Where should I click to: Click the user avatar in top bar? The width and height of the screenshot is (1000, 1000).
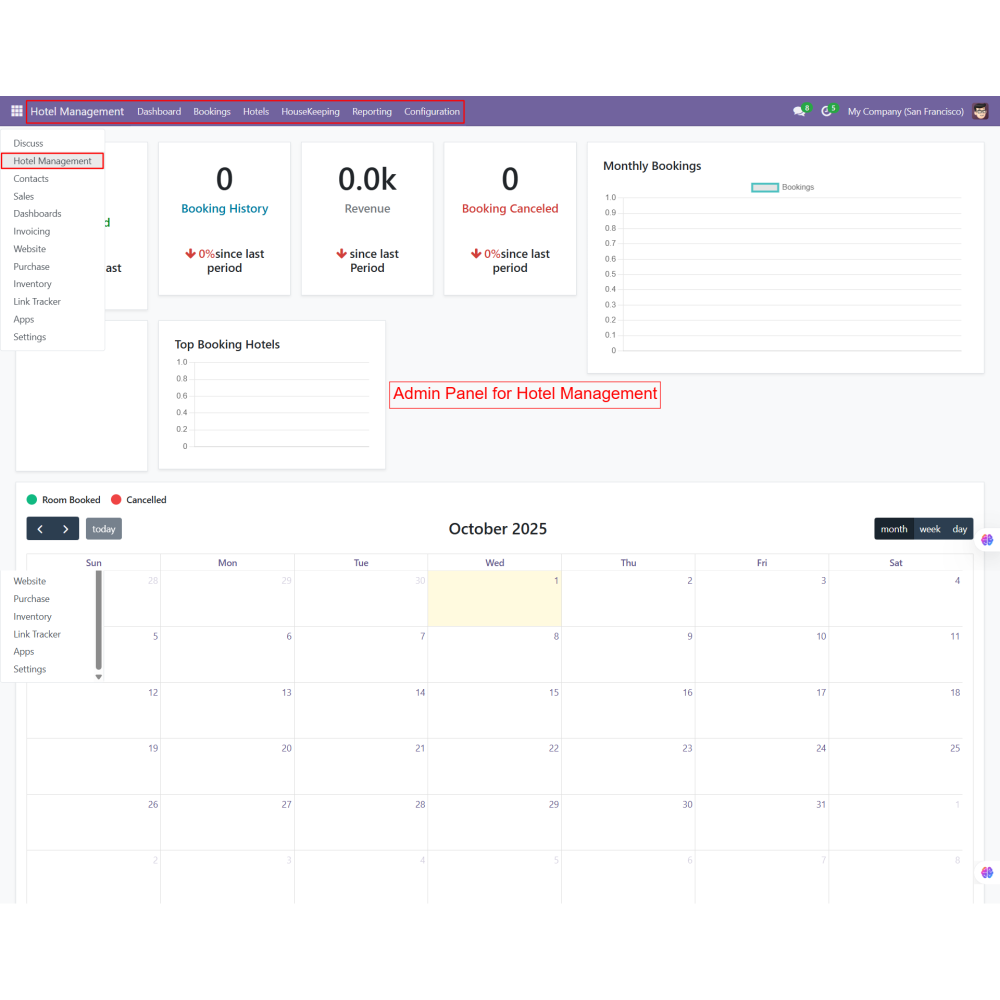pyautogui.click(x=980, y=112)
